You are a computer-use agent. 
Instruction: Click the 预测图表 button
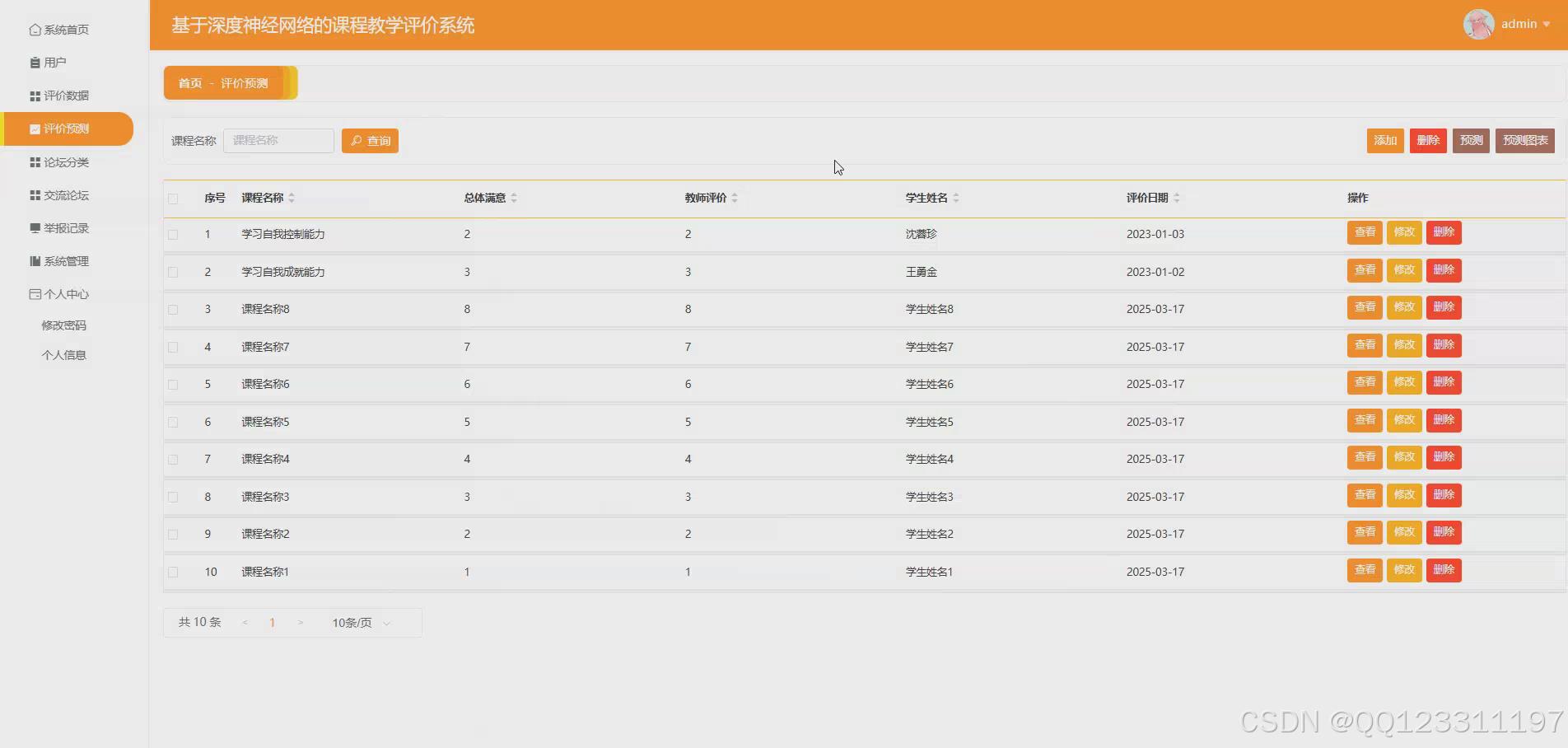(x=1525, y=141)
